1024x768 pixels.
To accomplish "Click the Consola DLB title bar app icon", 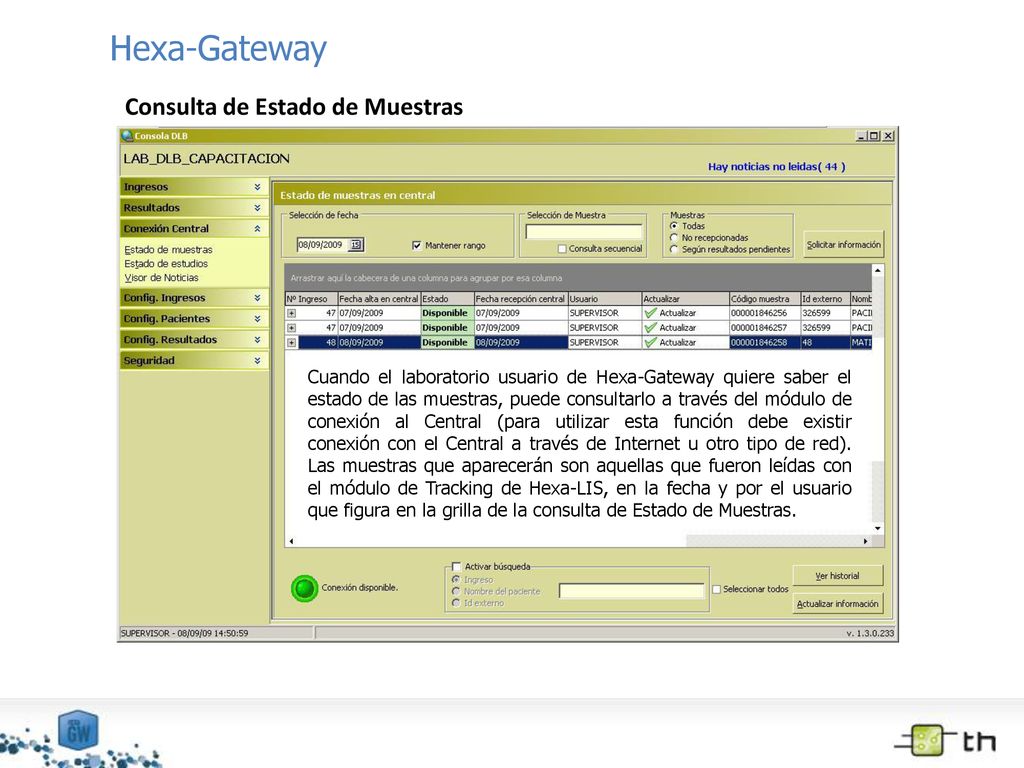I will coord(127,136).
